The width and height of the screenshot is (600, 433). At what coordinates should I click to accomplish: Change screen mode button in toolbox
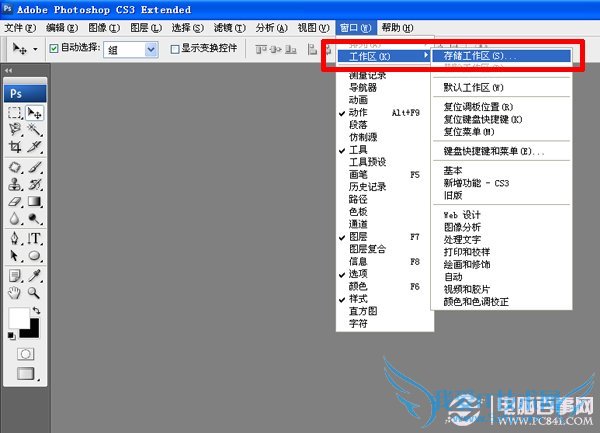(26, 373)
